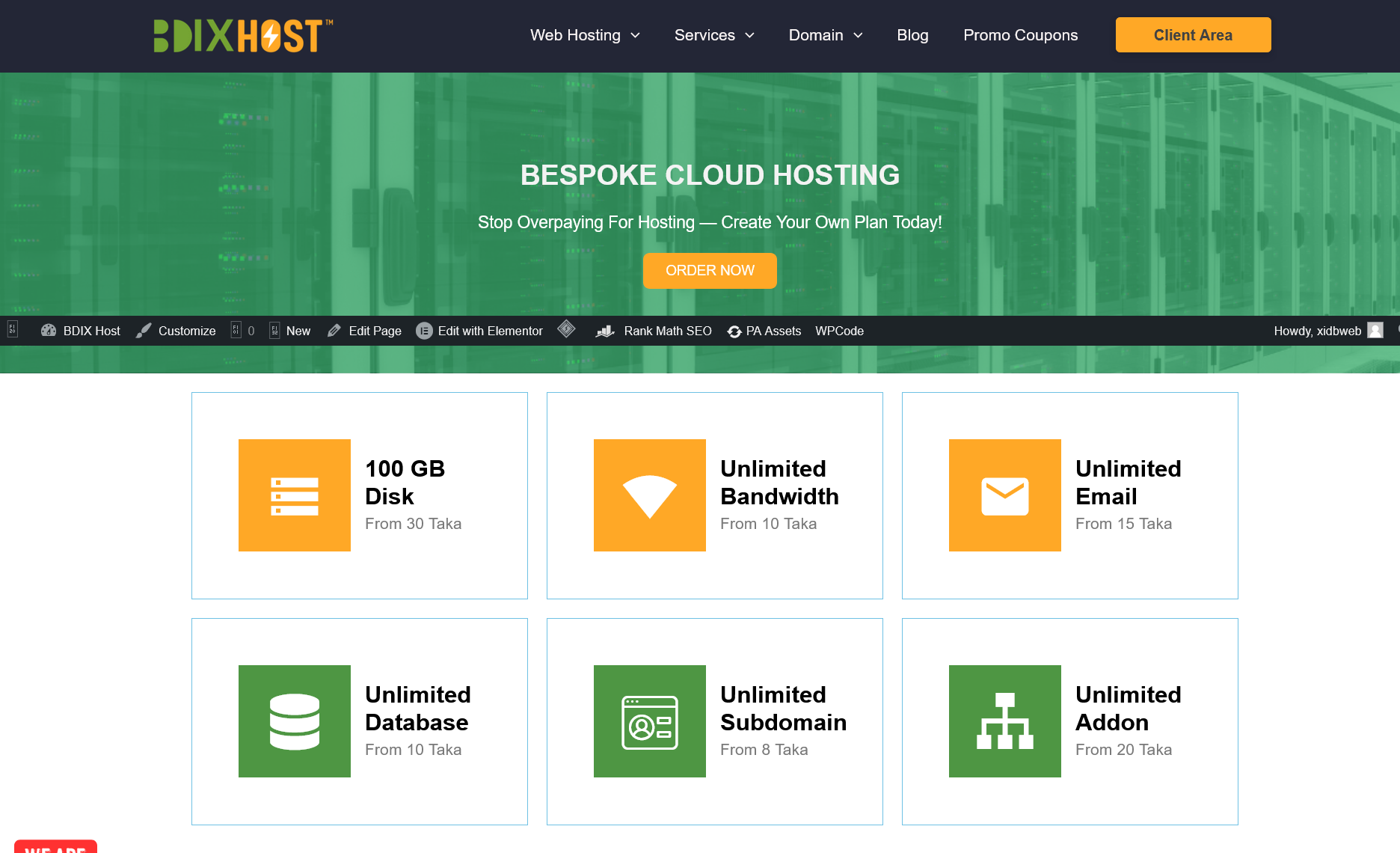Expand the Services dropdown chevron
The height and width of the screenshot is (853, 1400).
click(x=749, y=35)
